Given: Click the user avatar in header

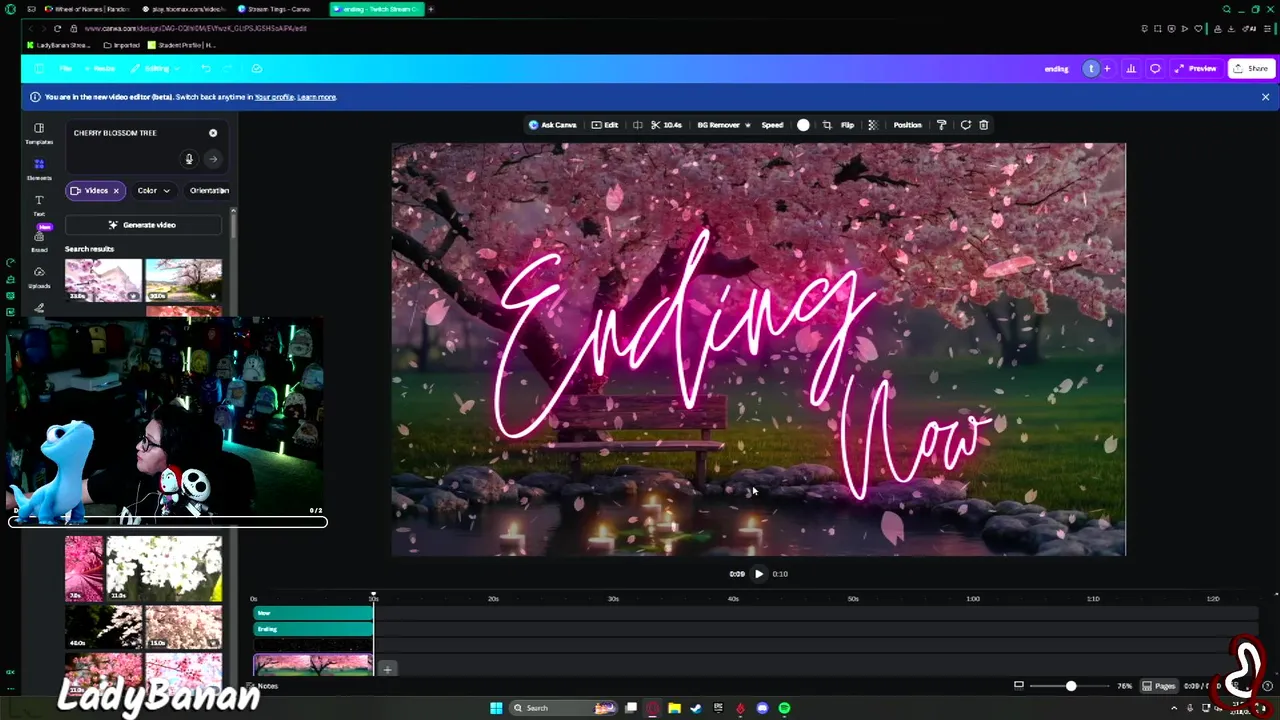Looking at the screenshot, I should pos(1091,69).
